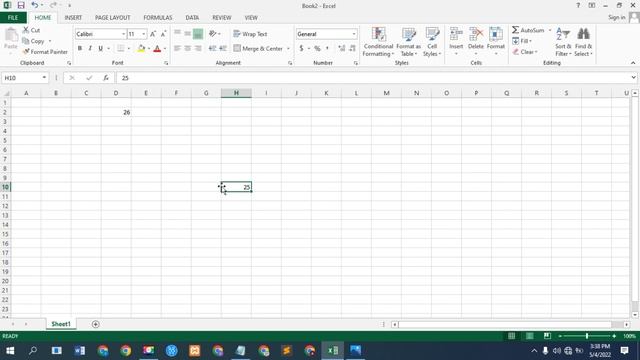Click Merge & Center button
The image size is (640, 360).
point(258,49)
